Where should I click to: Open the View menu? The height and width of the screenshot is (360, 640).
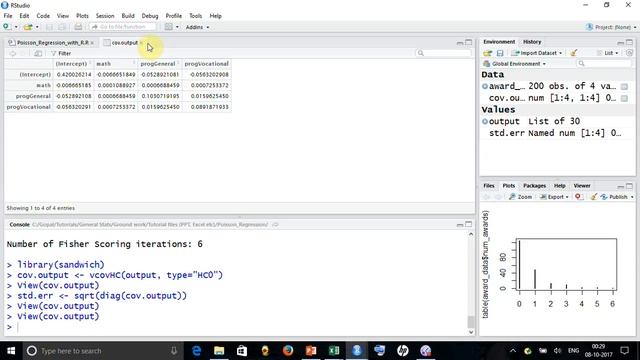point(62,16)
